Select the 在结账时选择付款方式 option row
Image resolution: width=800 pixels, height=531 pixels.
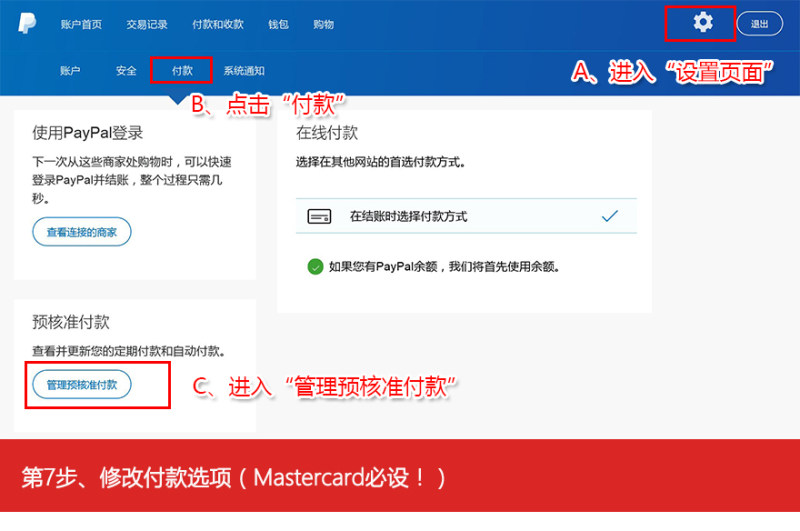coord(466,216)
